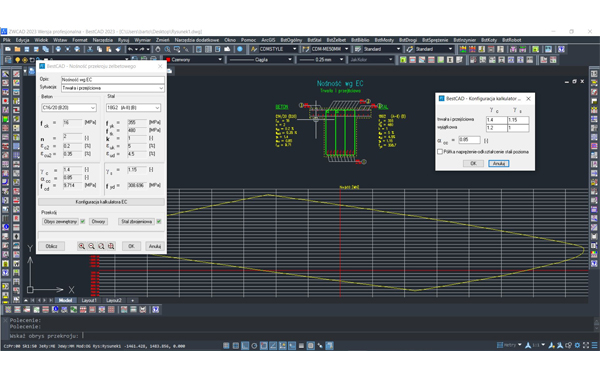The height and width of the screenshot is (371, 600).
Task: Toggle the Stal zbrojeniowa checkbox
Action: pos(159,221)
